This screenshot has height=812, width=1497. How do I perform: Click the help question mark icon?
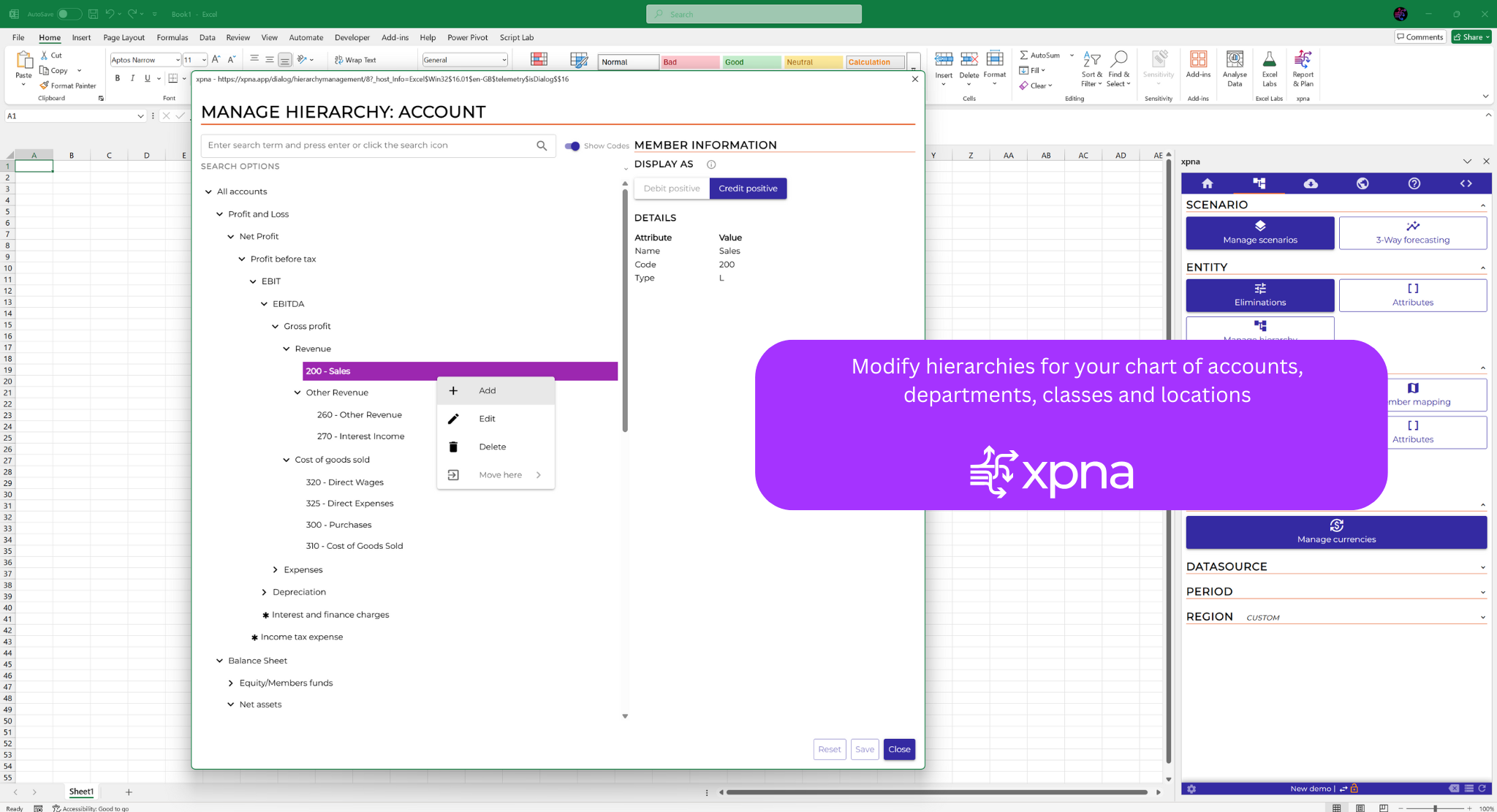pyautogui.click(x=1414, y=183)
